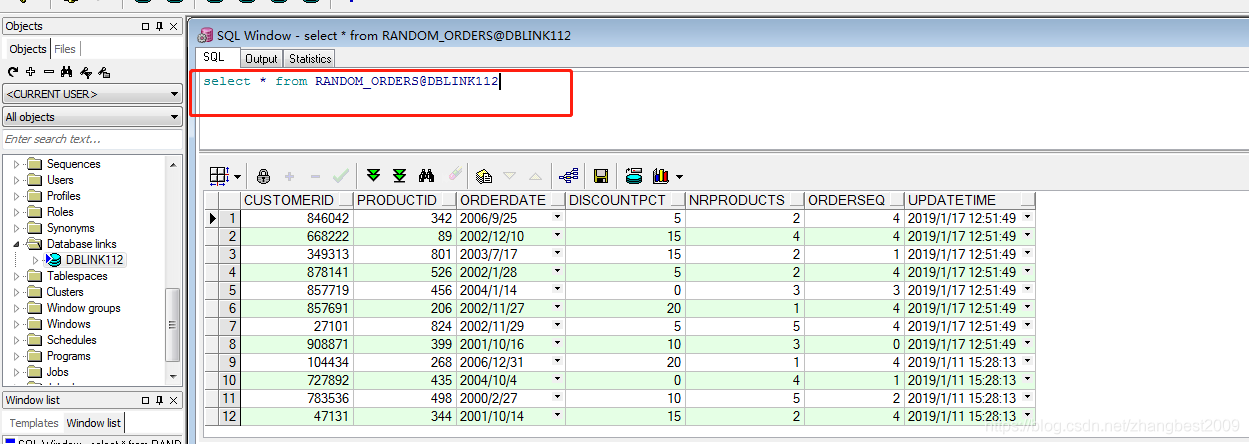Click the delete record minus icon in grid toolbar

(315, 176)
